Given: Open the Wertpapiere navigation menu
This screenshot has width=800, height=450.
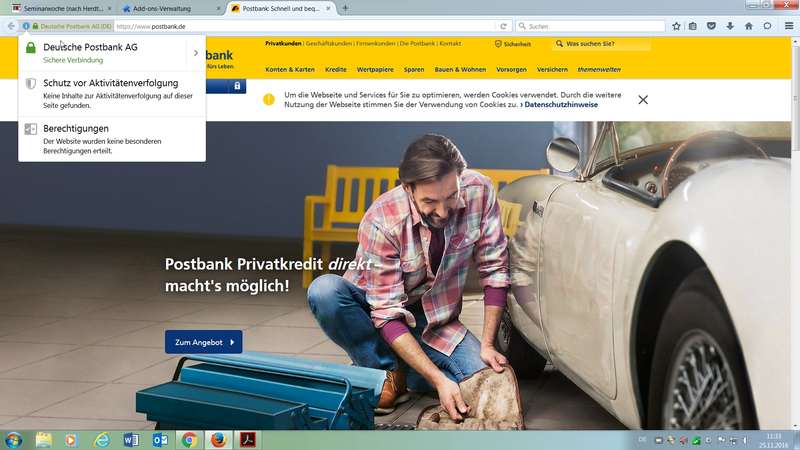Looking at the screenshot, I should [x=375, y=70].
